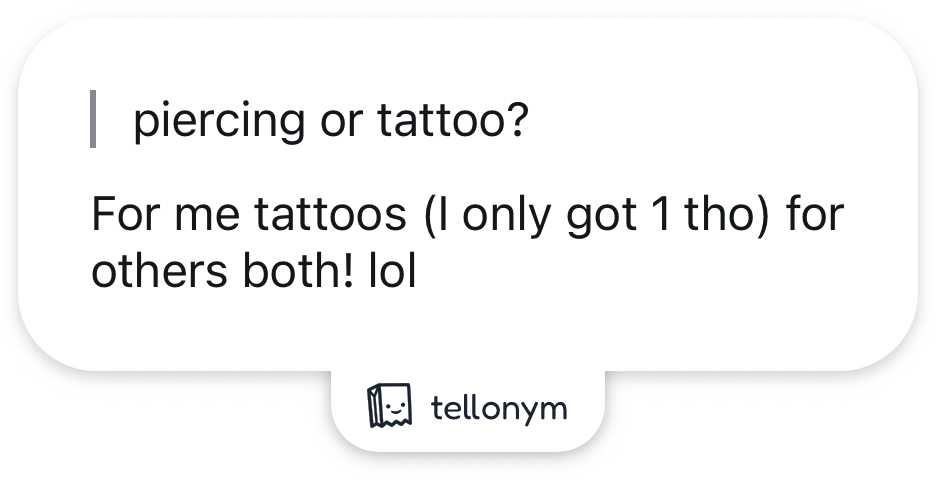Viewport: 936px width, 498px height.
Task: Click the answer's first line starting "For me tattoos"
Action: pyautogui.click(x=467, y=215)
